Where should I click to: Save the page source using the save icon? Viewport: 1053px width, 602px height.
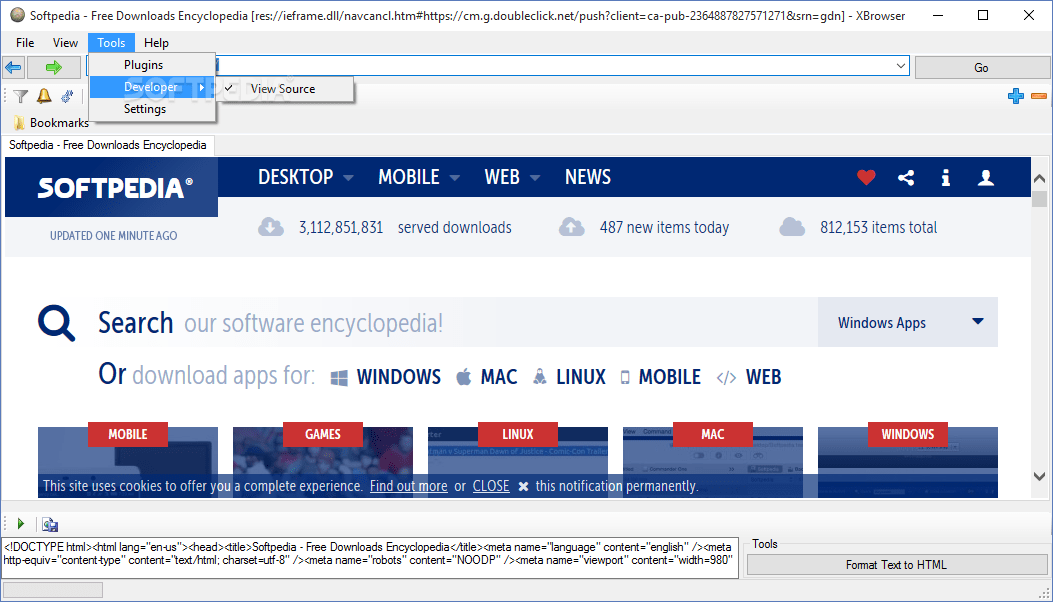[x=50, y=524]
